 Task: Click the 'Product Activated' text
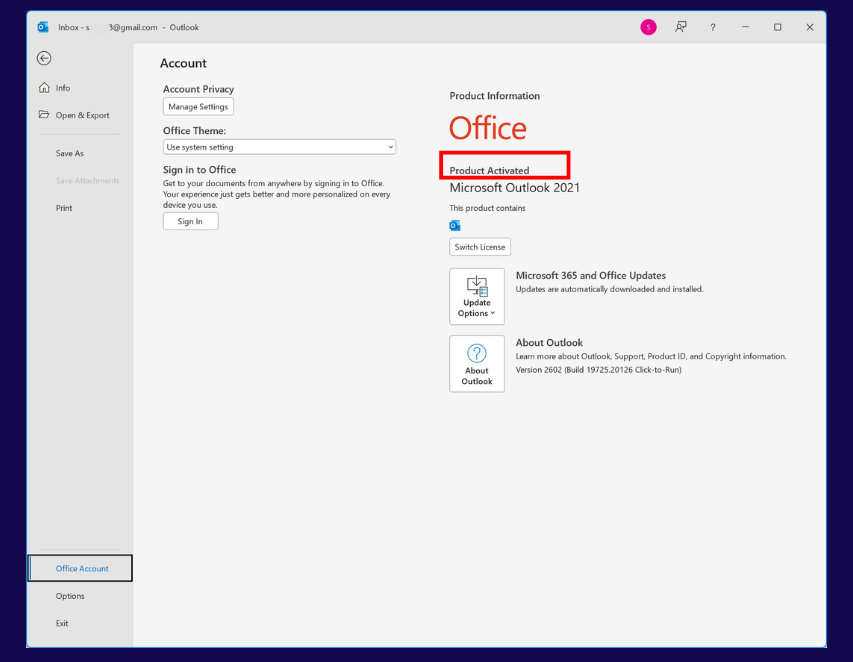(489, 170)
